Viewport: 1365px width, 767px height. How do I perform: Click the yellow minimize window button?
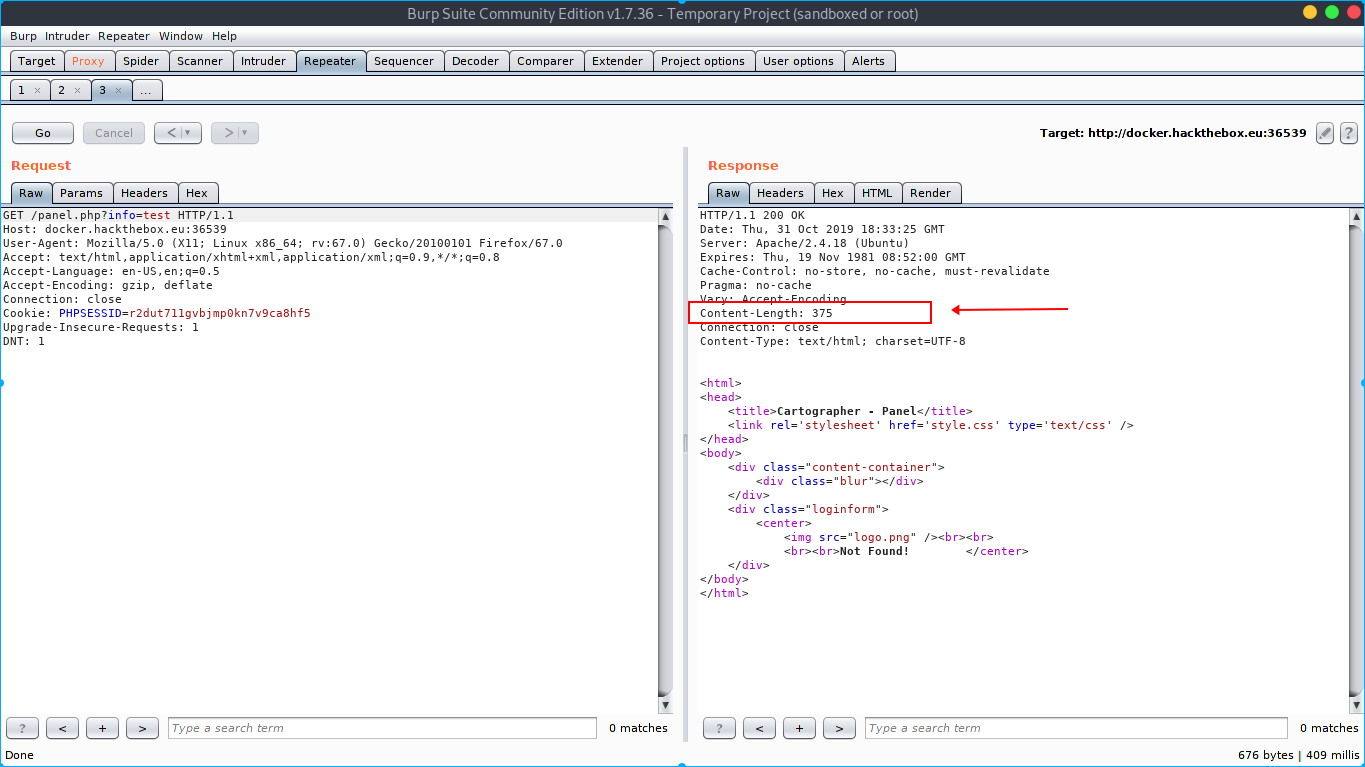[x=1310, y=12]
